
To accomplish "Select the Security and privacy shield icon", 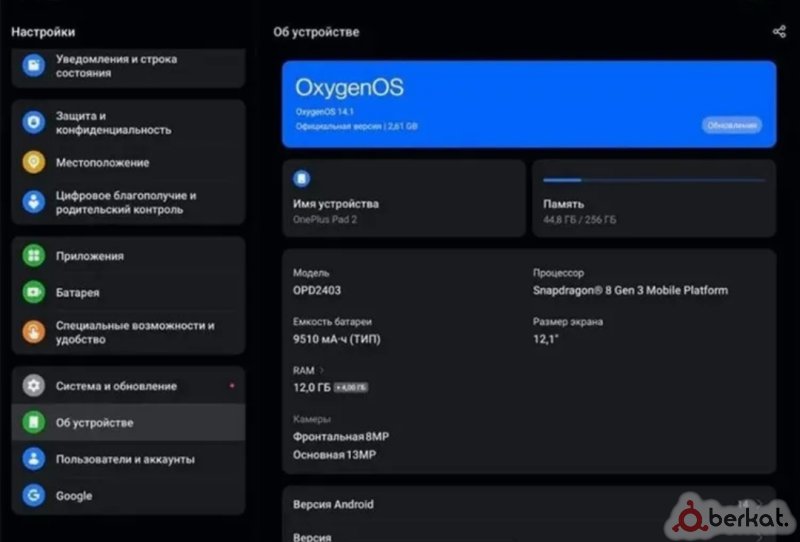I will 34,122.
